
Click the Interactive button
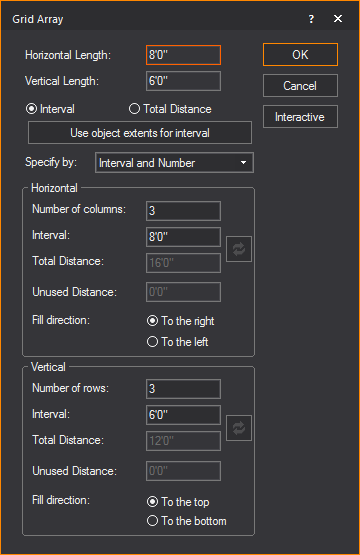(300, 117)
